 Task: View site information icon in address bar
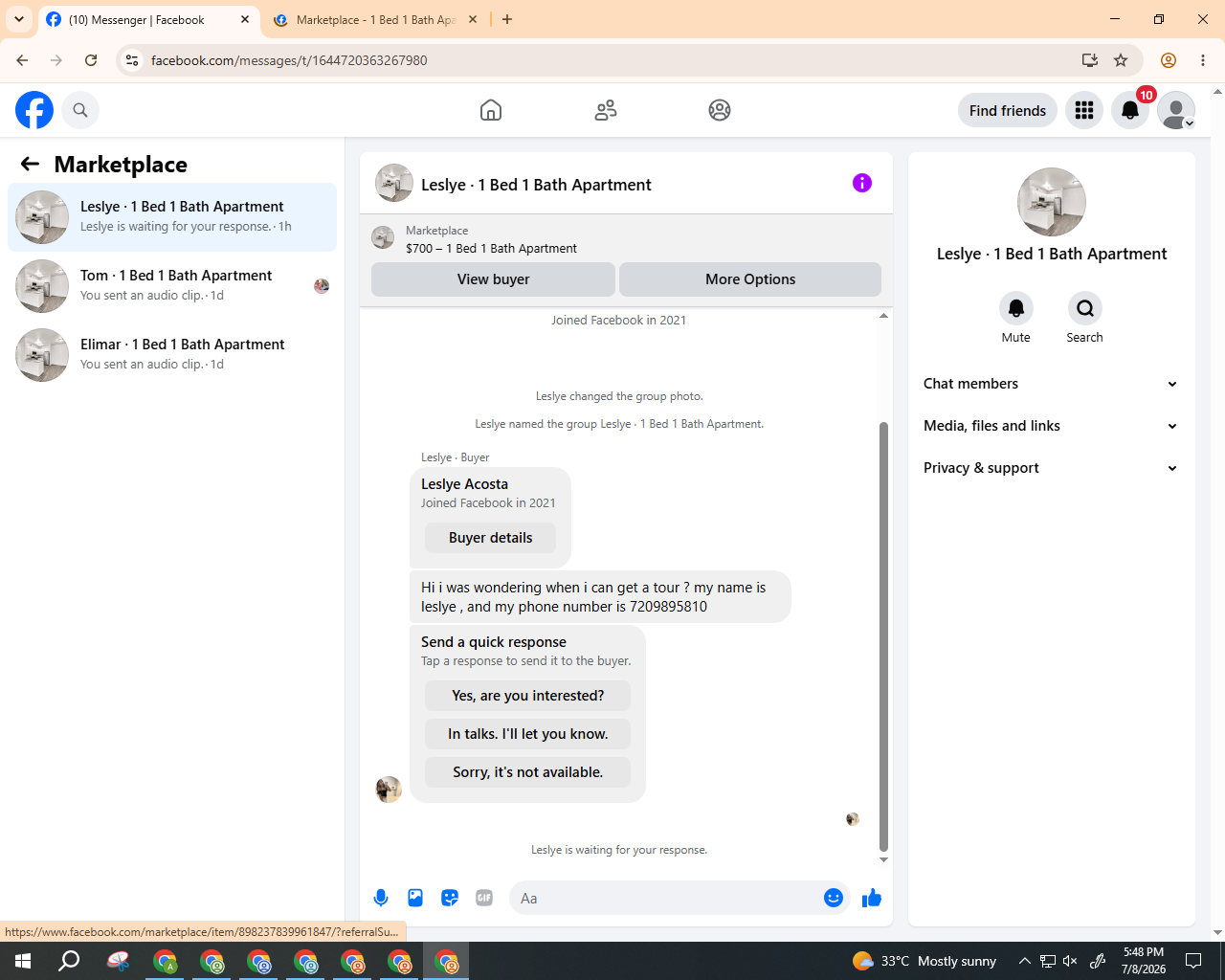[132, 60]
